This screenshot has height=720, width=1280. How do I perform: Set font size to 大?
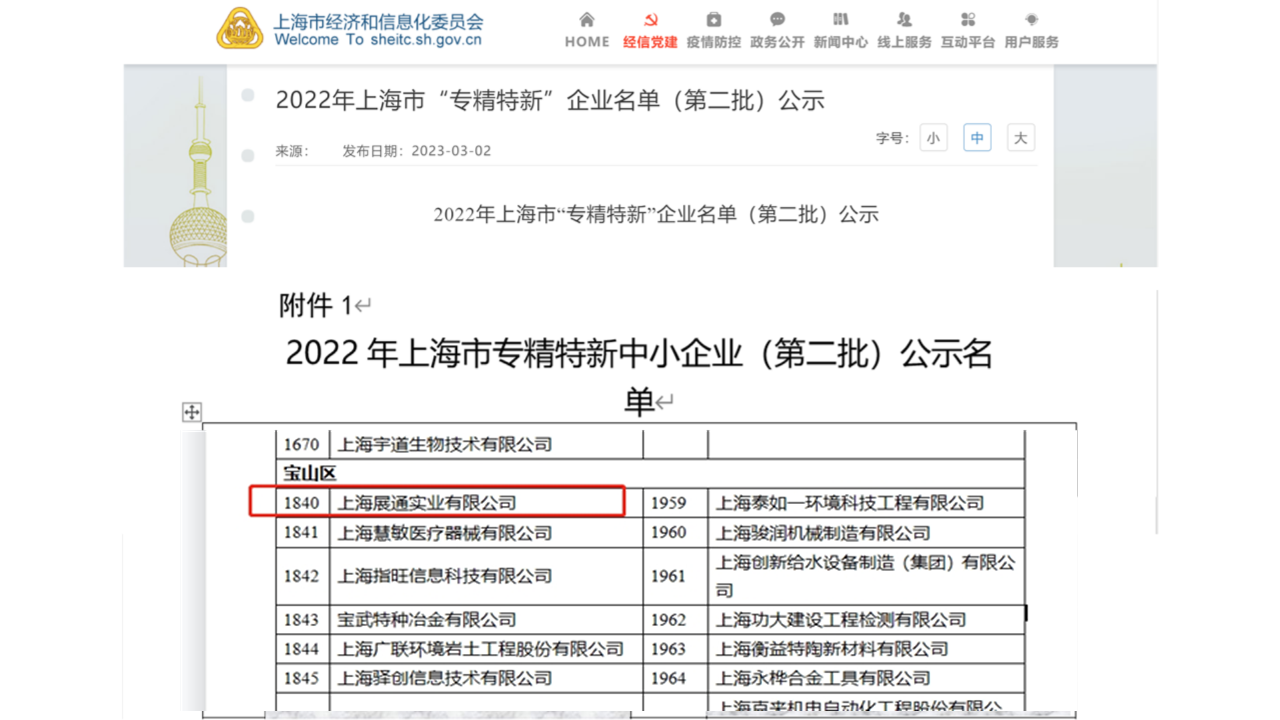click(1021, 138)
